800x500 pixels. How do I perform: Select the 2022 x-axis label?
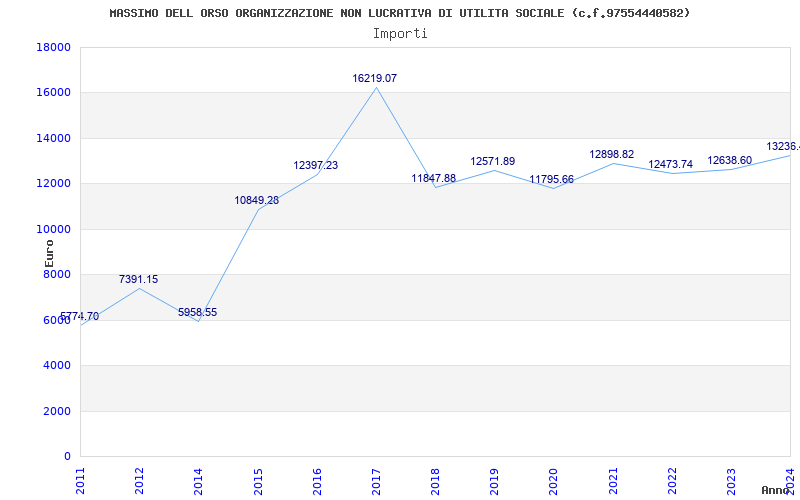672,481
